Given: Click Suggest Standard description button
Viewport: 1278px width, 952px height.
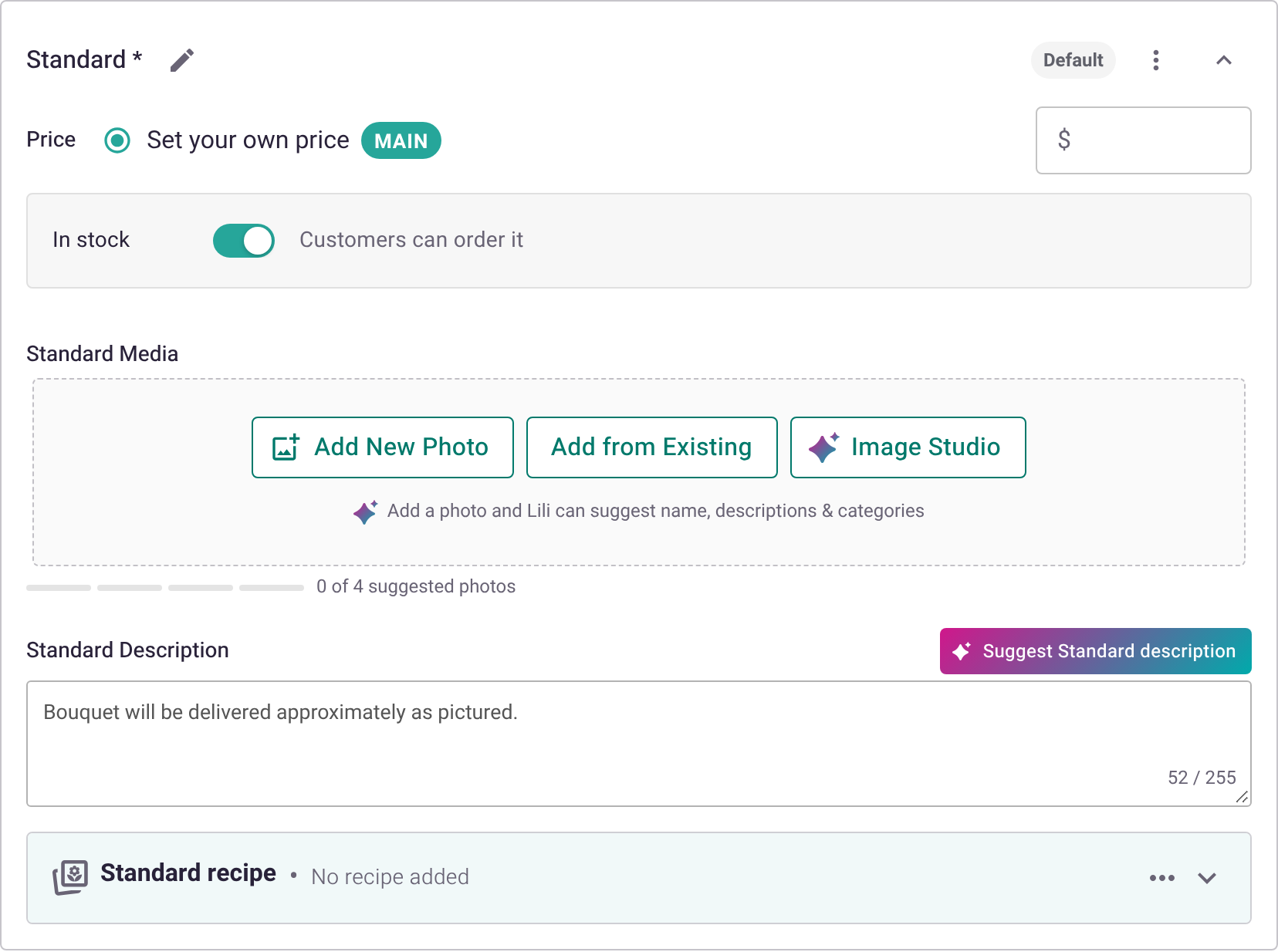Looking at the screenshot, I should point(1096,651).
